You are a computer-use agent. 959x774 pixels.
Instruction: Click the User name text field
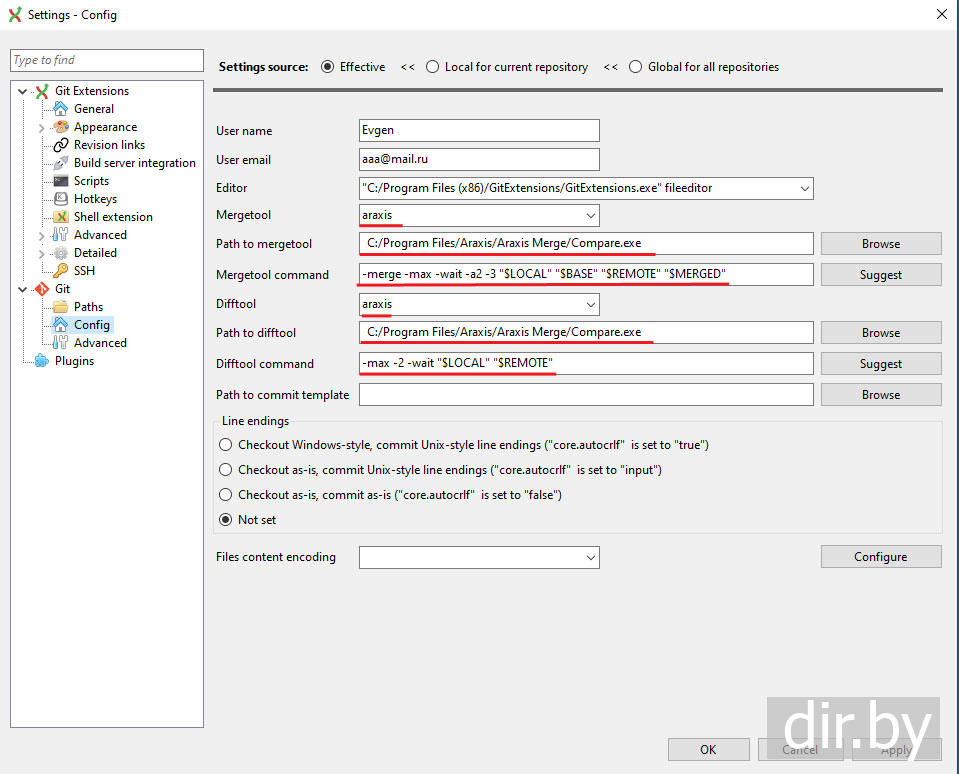(479, 131)
